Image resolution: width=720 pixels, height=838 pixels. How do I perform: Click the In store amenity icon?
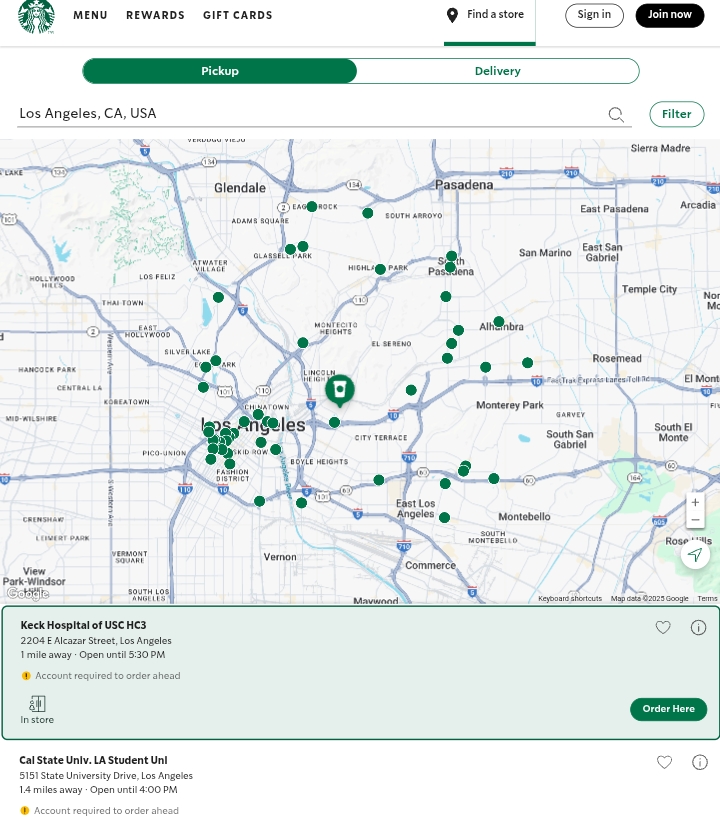[x=37, y=704]
